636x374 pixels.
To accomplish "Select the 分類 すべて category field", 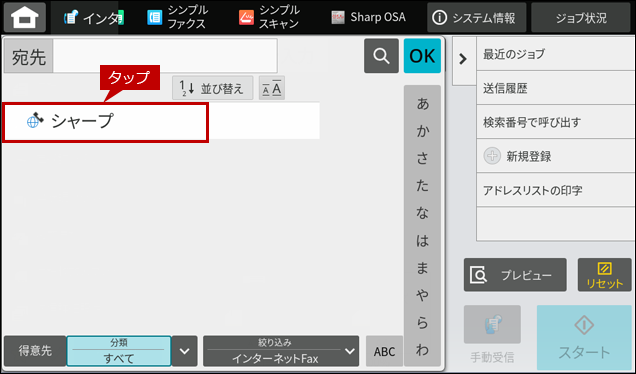I will (119, 351).
